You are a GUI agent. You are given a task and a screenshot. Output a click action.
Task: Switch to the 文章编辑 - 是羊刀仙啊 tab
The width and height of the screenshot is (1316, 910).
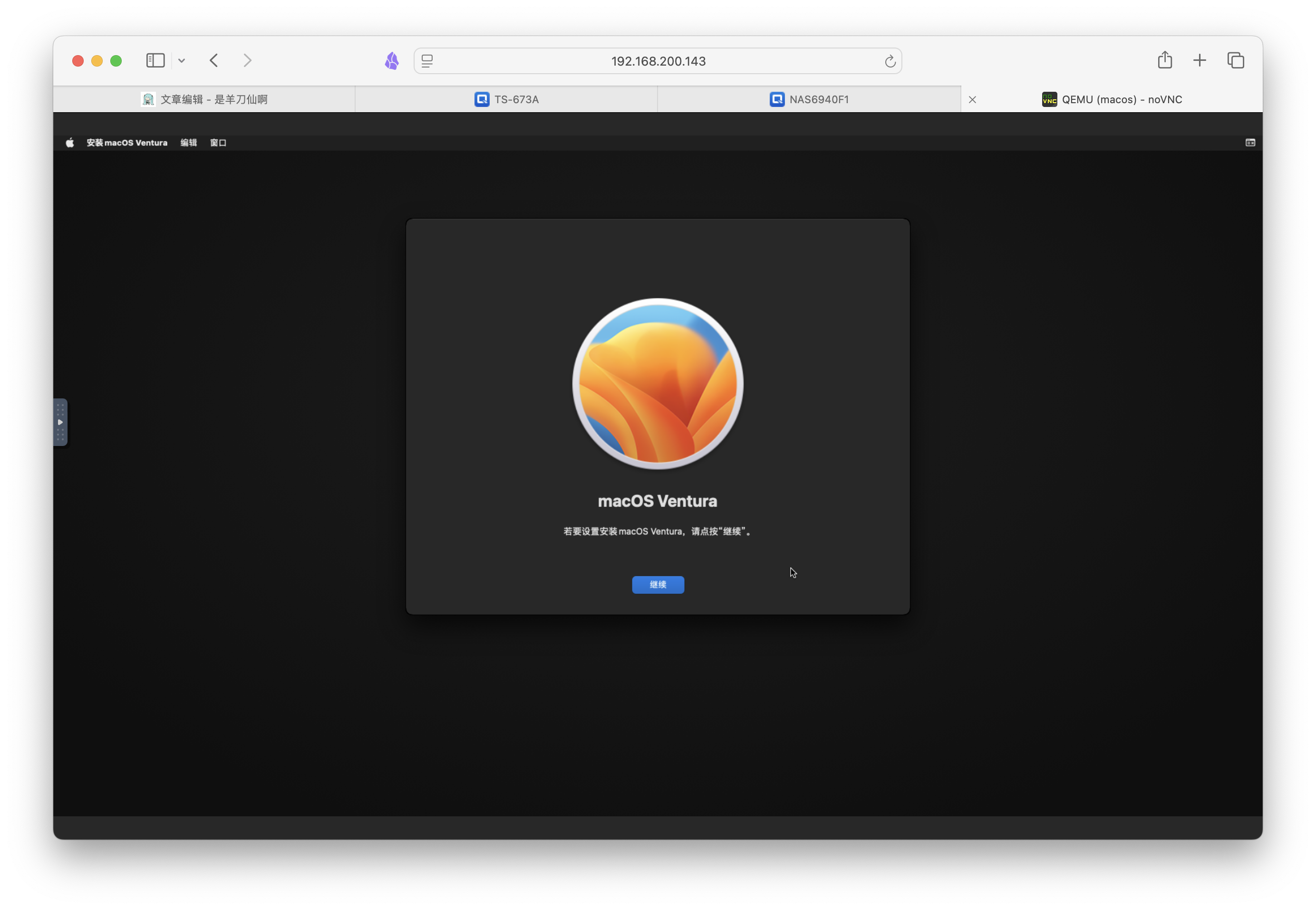click(204, 99)
